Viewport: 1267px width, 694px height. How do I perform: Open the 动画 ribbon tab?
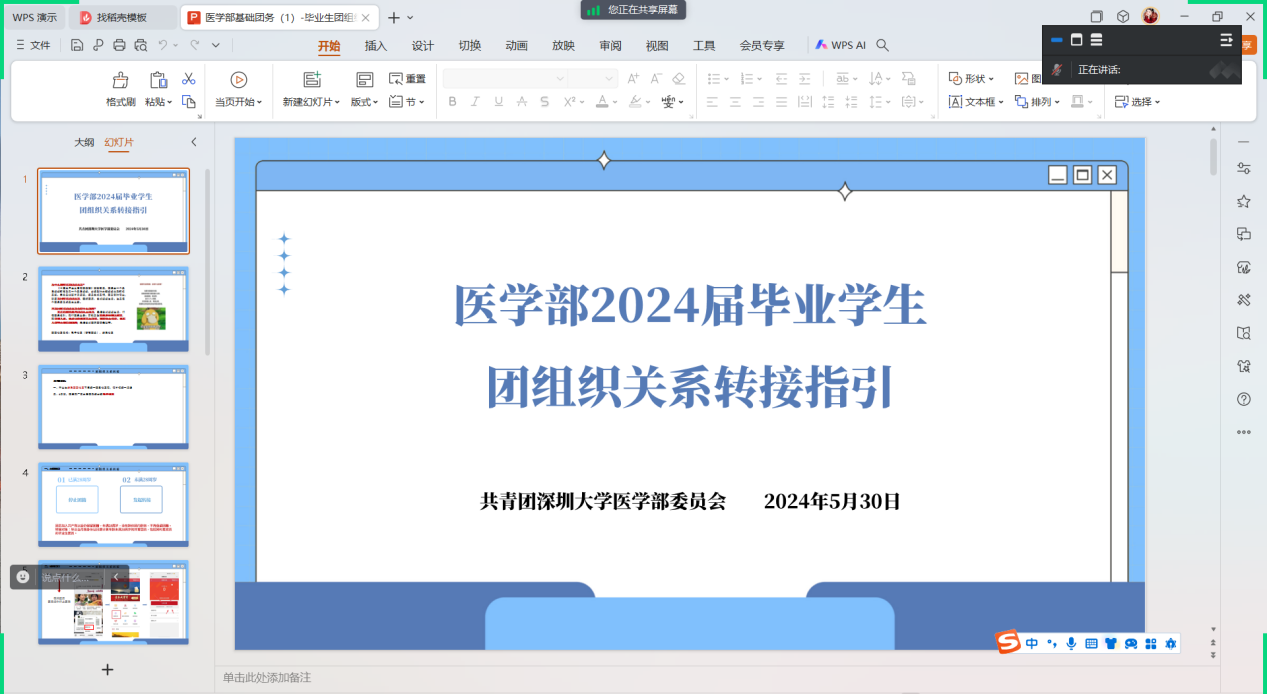[516, 46]
